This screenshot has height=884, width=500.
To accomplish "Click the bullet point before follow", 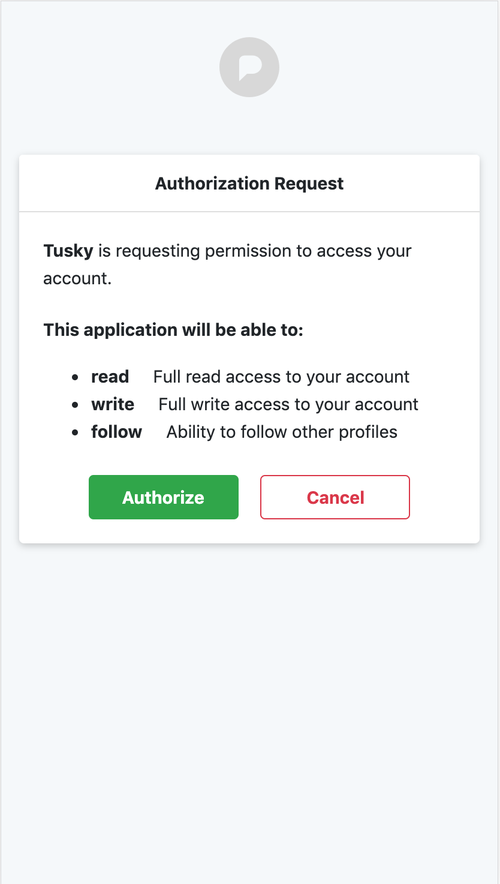I will (x=75, y=433).
